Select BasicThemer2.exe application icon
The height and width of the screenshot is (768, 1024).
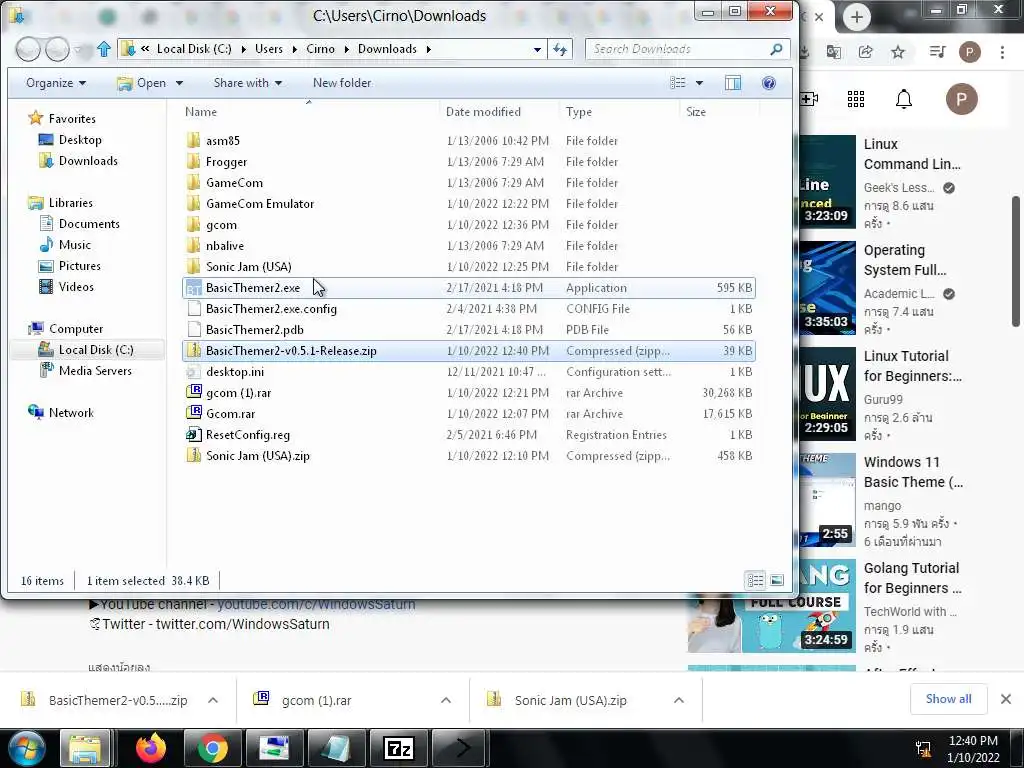(x=193, y=288)
